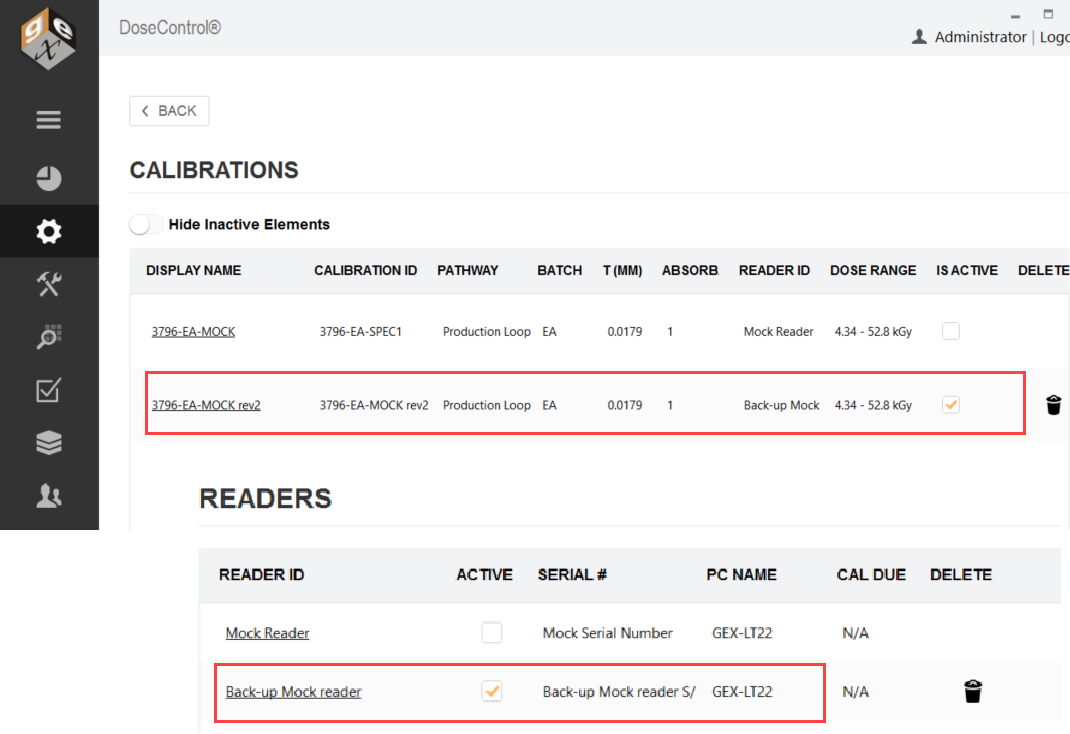Open the pie chart dashboard icon
This screenshot has width=1070, height=734.
pos(48,179)
